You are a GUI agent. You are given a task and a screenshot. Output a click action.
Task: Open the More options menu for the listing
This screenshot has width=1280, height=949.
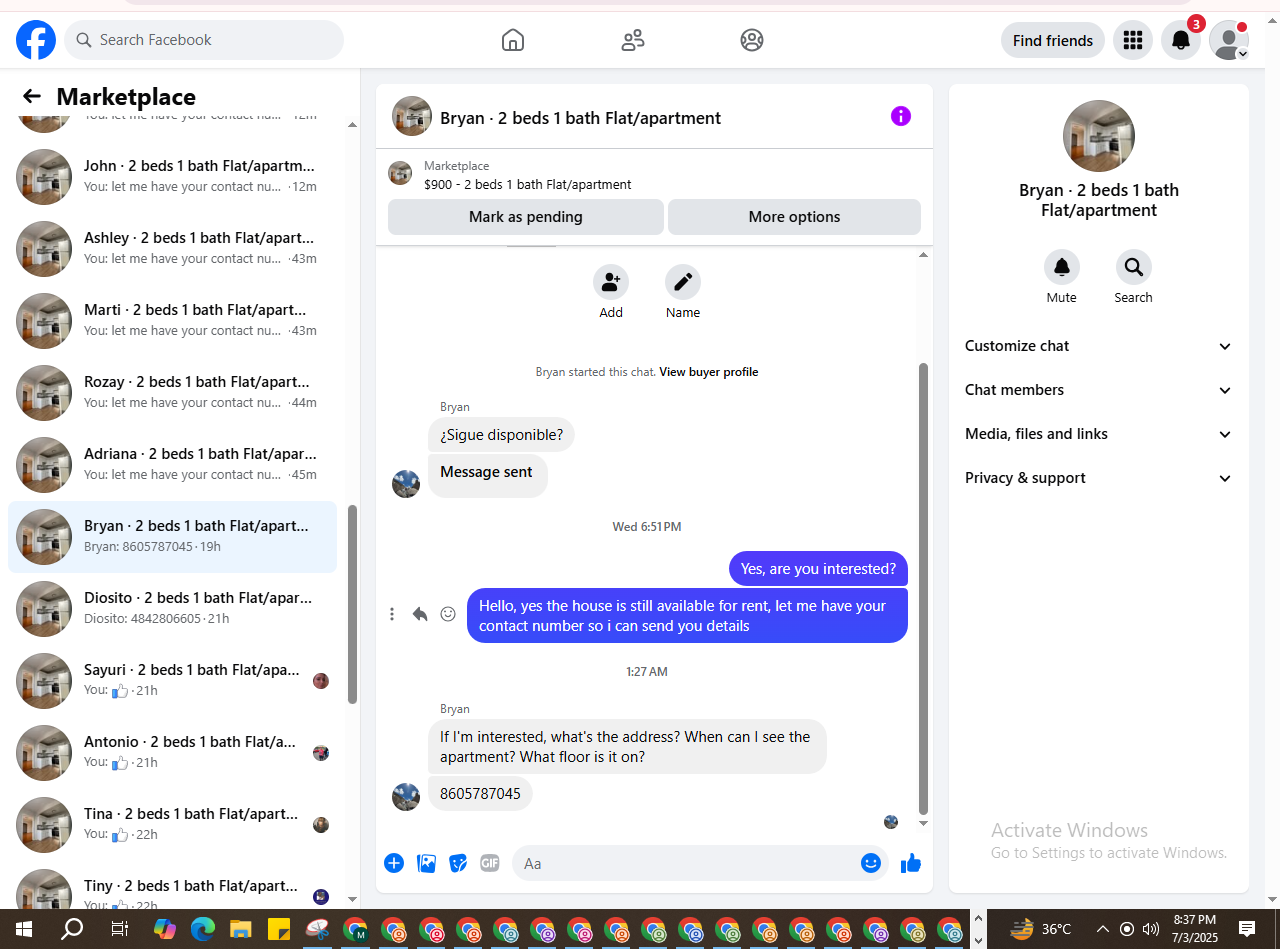click(x=794, y=217)
